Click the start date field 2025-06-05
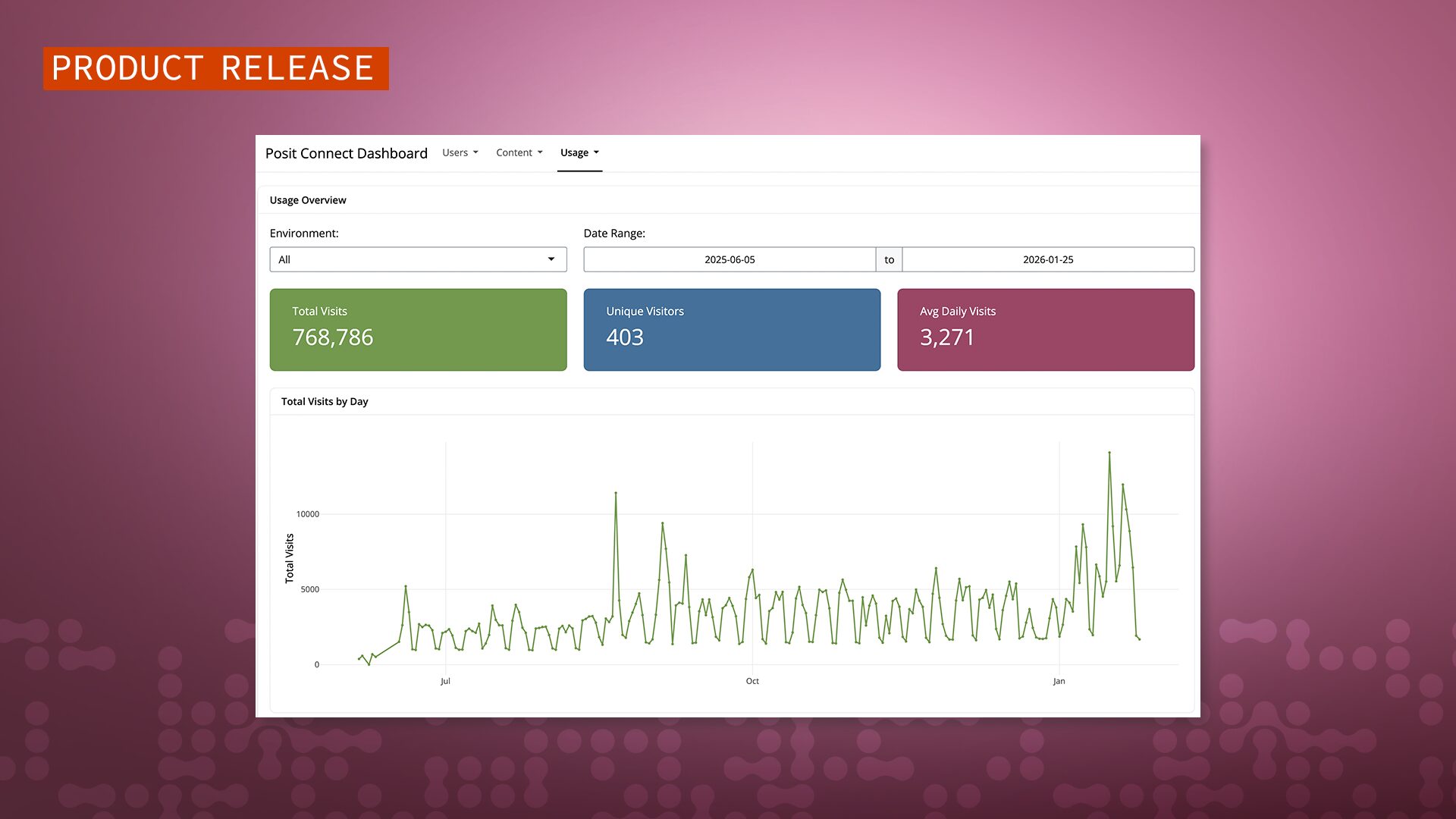This screenshot has height=819, width=1456. coord(729,259)
